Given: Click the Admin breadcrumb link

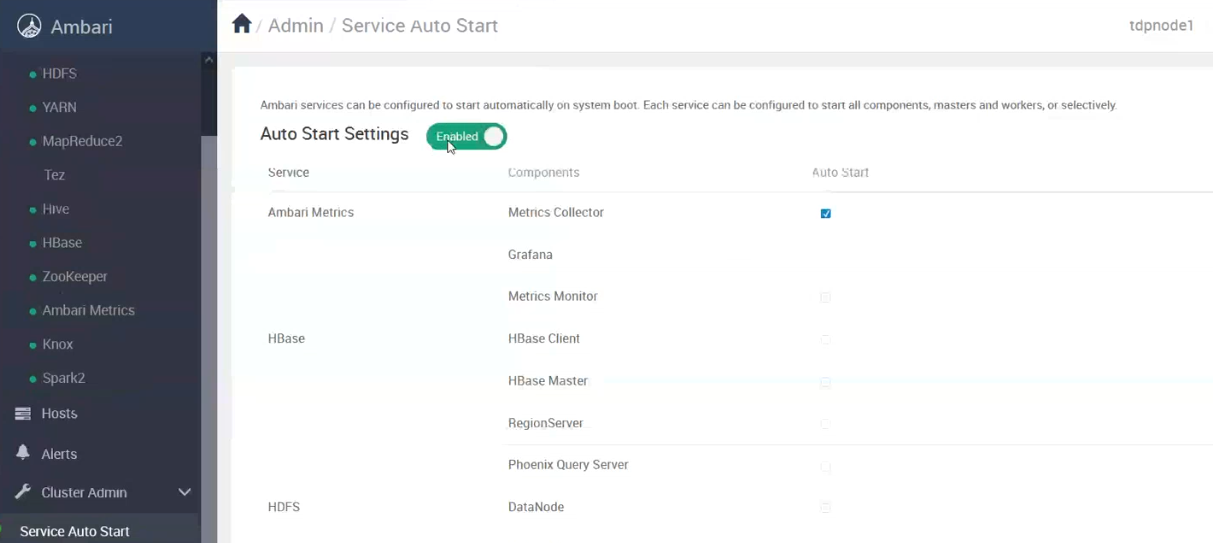Looking at the screenshot, I should pyautogui.click(x=296, y=26).
